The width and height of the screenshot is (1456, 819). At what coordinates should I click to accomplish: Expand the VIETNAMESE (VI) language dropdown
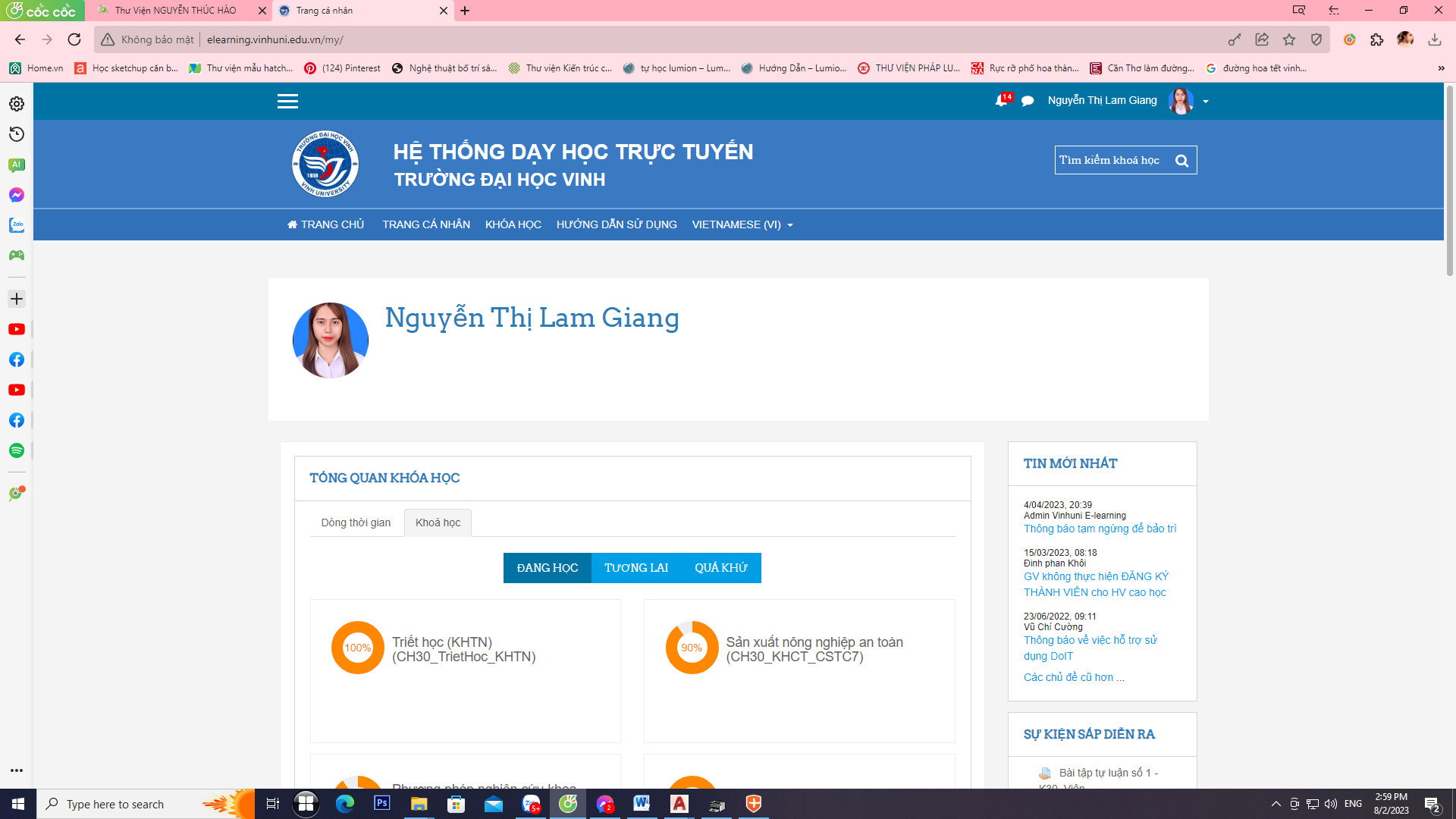pos(742,224)
